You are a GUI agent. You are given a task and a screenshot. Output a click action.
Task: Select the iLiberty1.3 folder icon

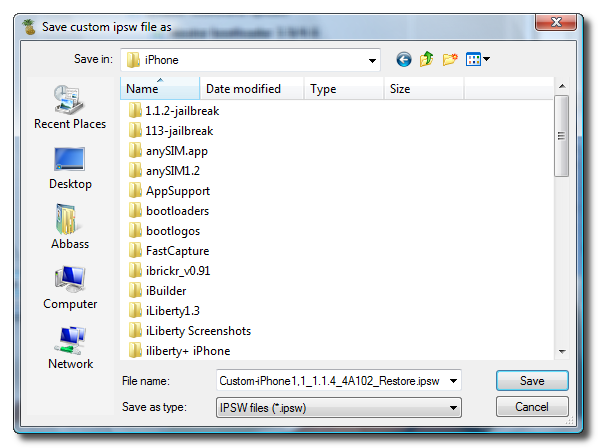click(135, 311)
